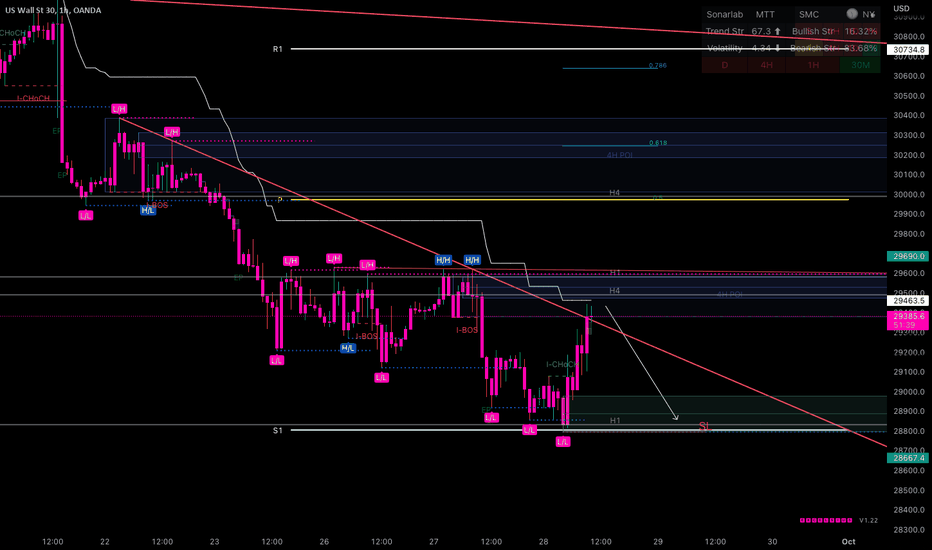Click the 26 date on time axis
Screen dimensions: 932x550
324,542
